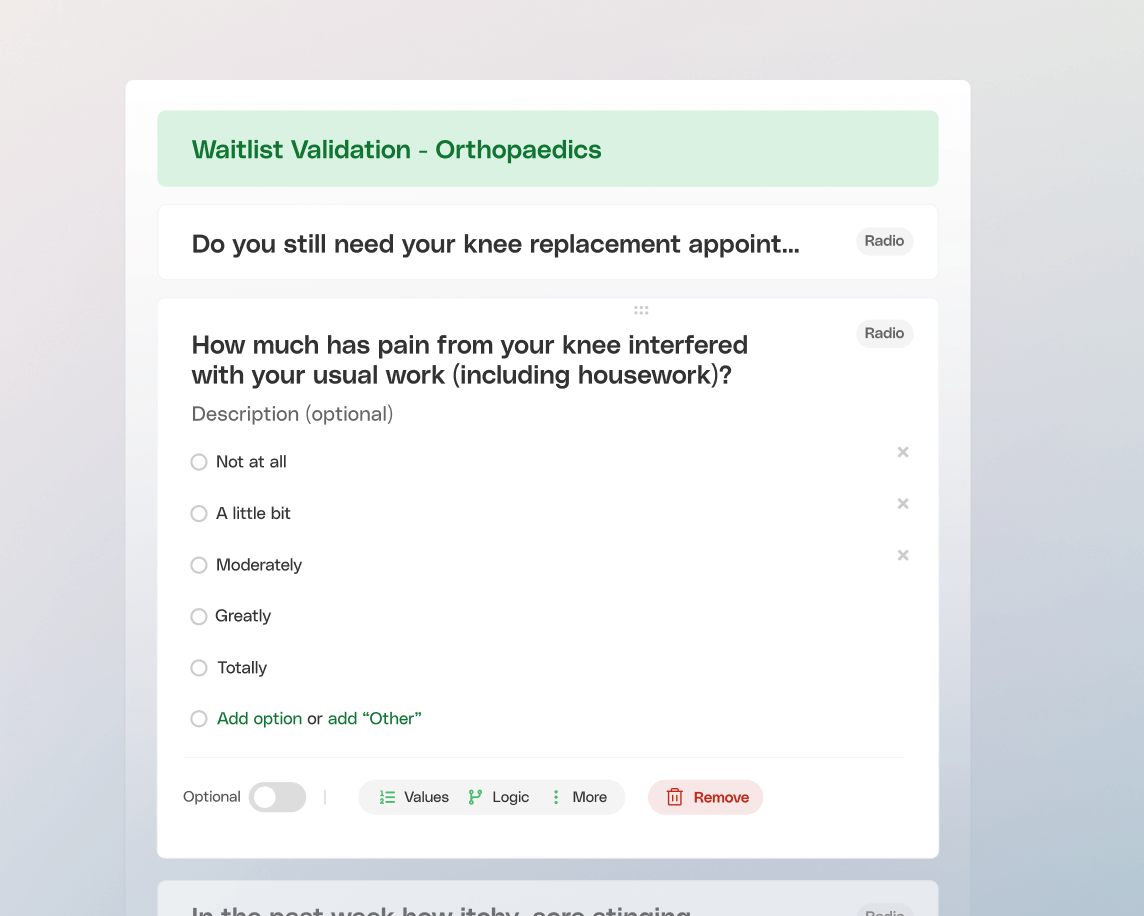Select the "Greatly" radio option

pyautogui.click(x=199, y=616)
